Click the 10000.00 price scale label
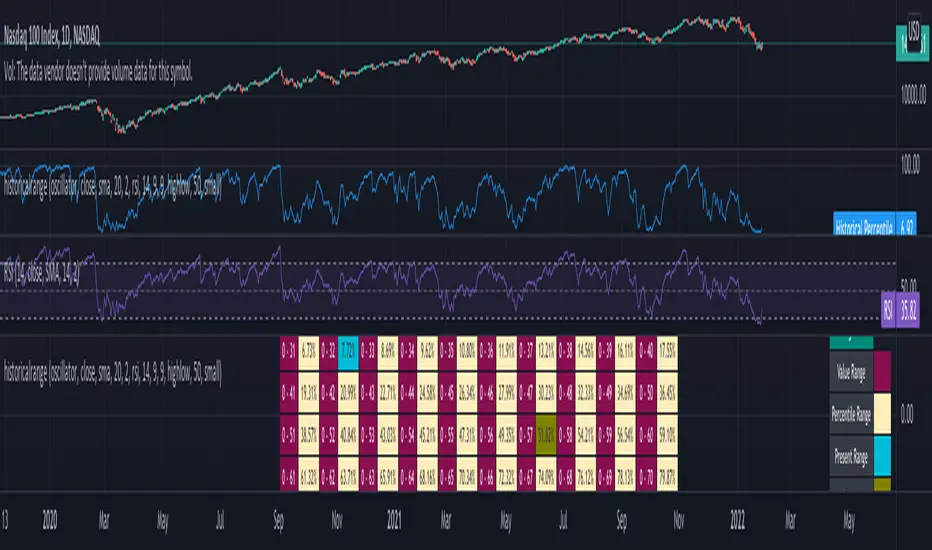Screen dimensions: 932x550 [x=914, y=94]
